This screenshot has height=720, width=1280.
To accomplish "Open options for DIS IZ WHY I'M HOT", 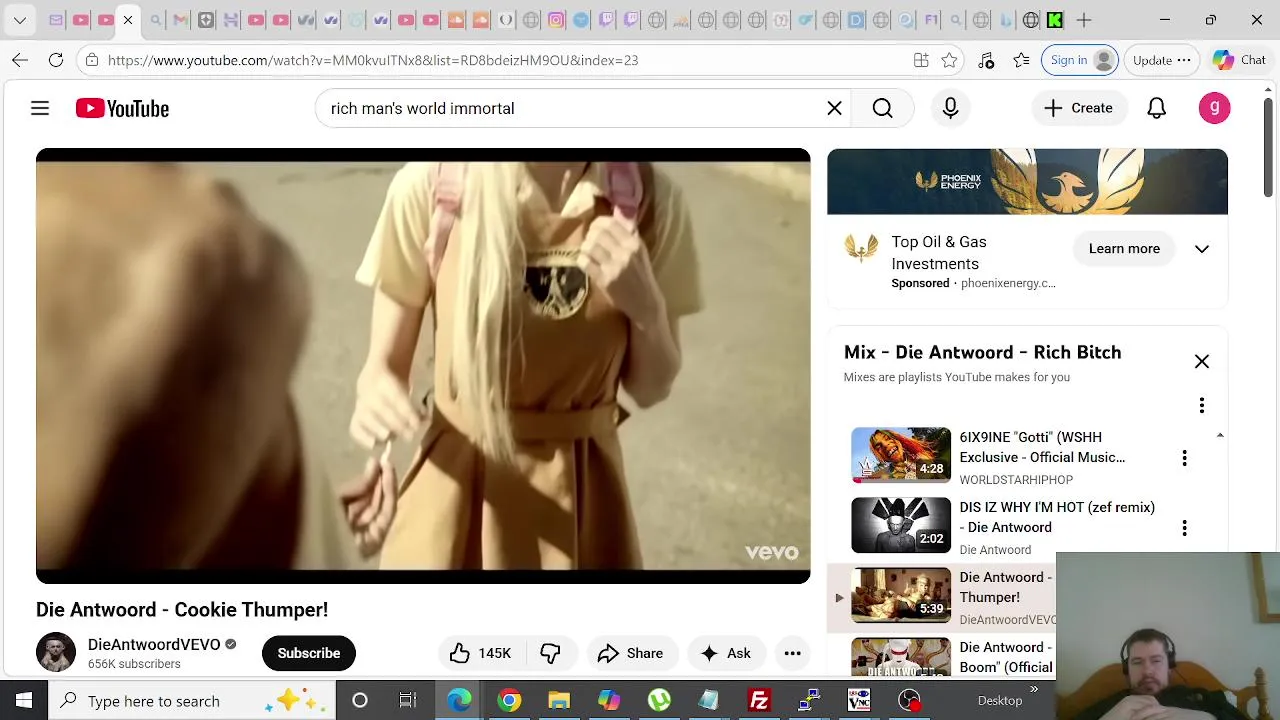I will 1184,528.
